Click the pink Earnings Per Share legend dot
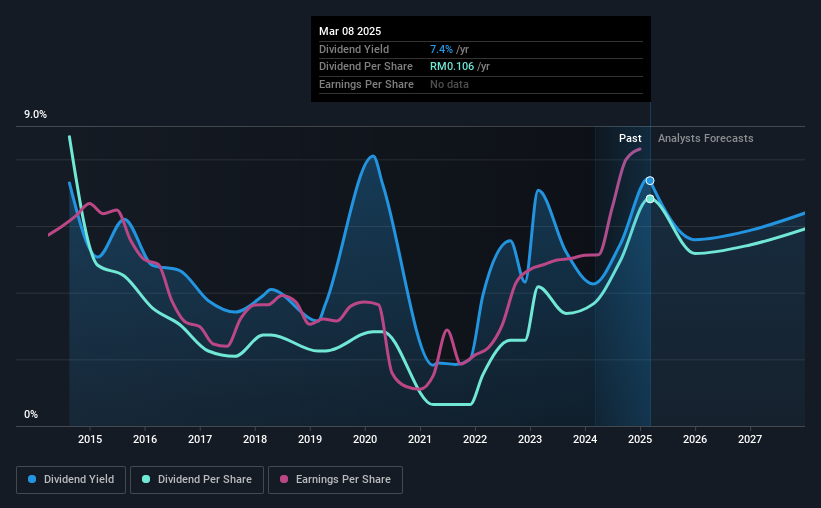The width and height of the screenshot is (821, 508). tap(284, 479)
